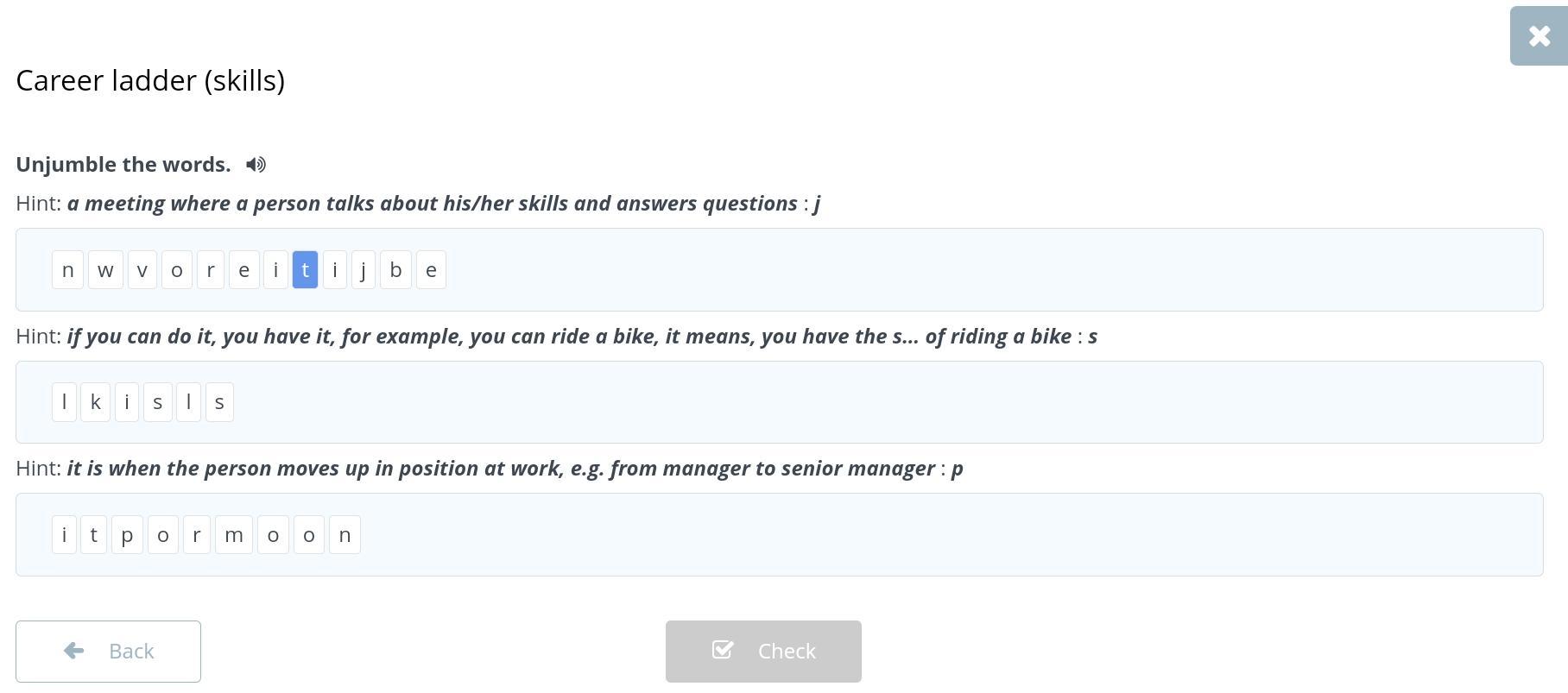The width and height of the screenshot is (1568, 693).
Task: Play the audio speaker icon
Action: point(256,165)
